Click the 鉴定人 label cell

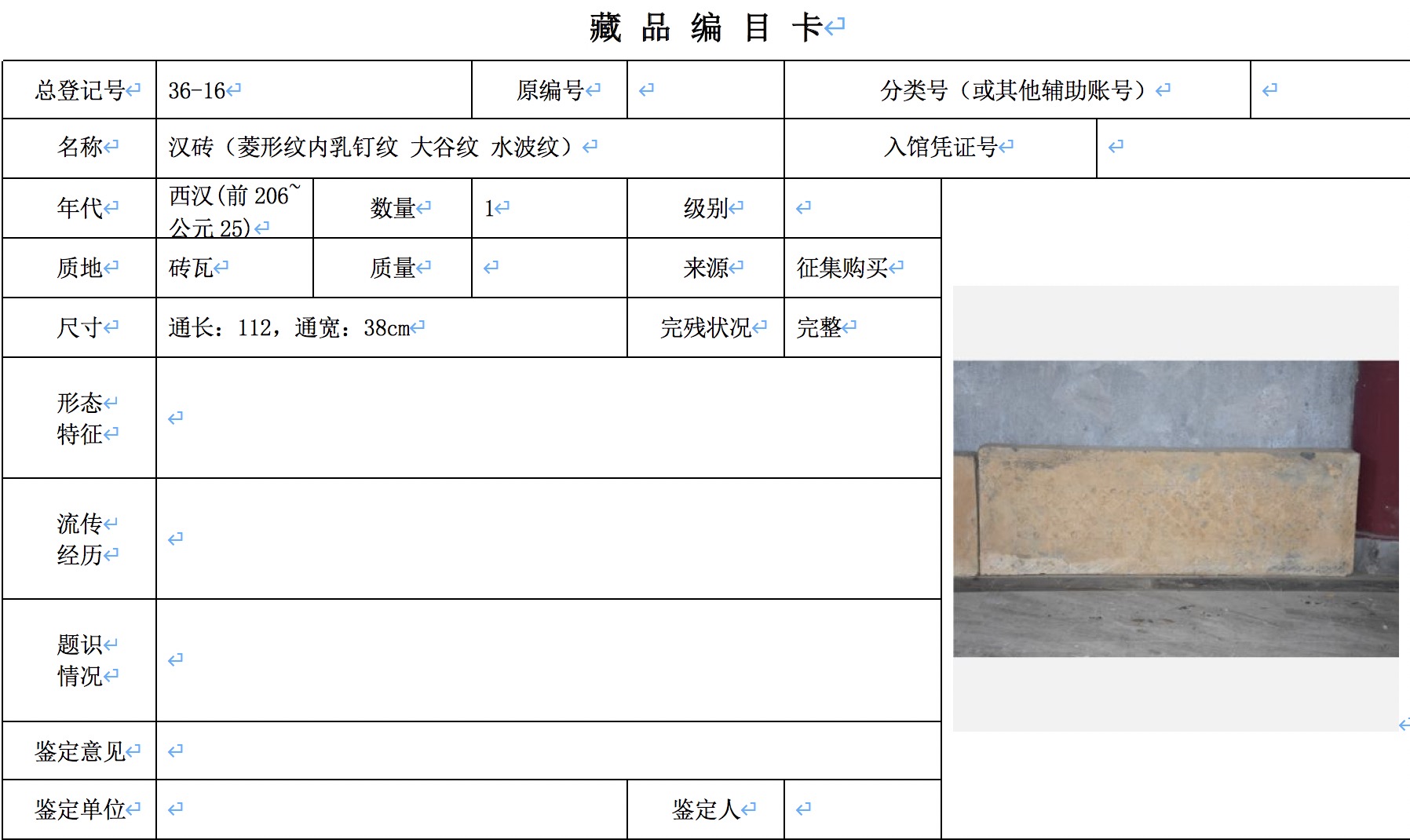click(x=706, y=809)
